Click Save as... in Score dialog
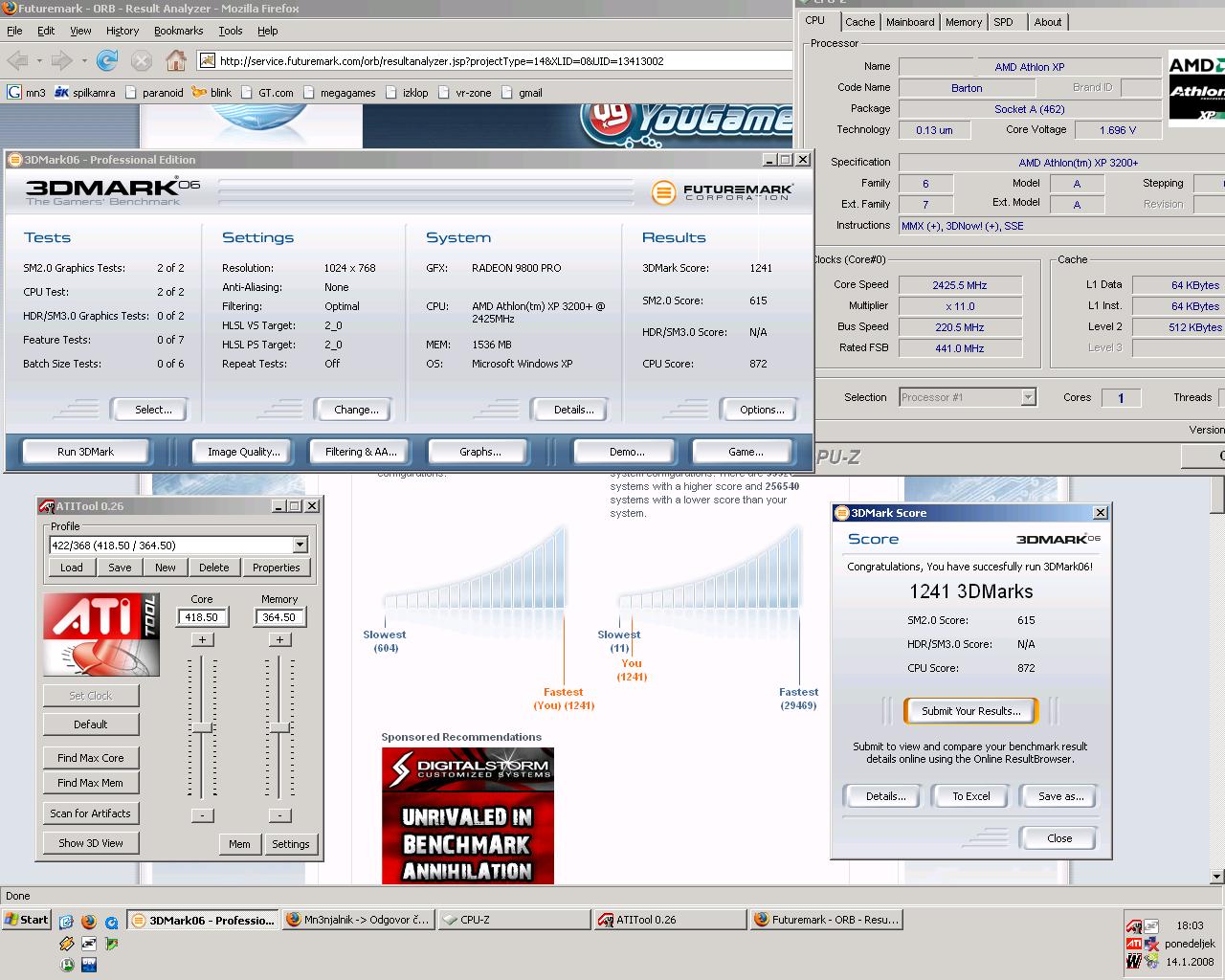The height and width of the screenshot is (980, 1225). click(1060, 796)
